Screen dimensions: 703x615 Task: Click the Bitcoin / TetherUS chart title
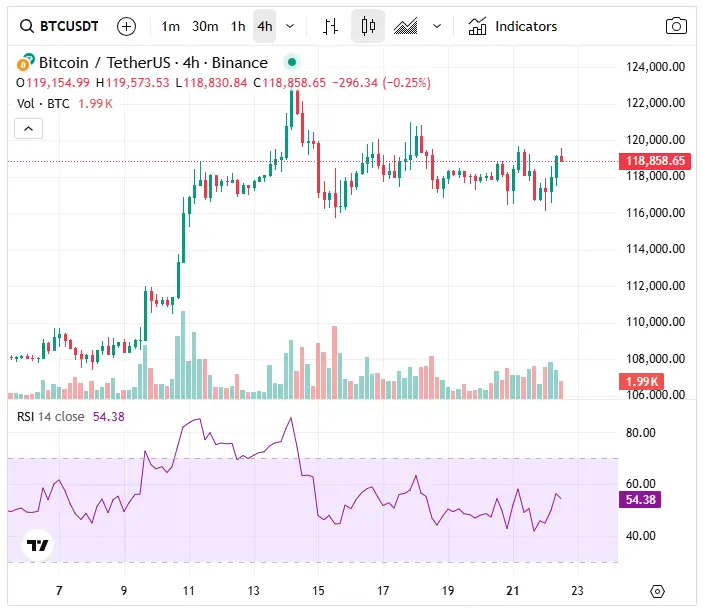click(x=153, y=63)
